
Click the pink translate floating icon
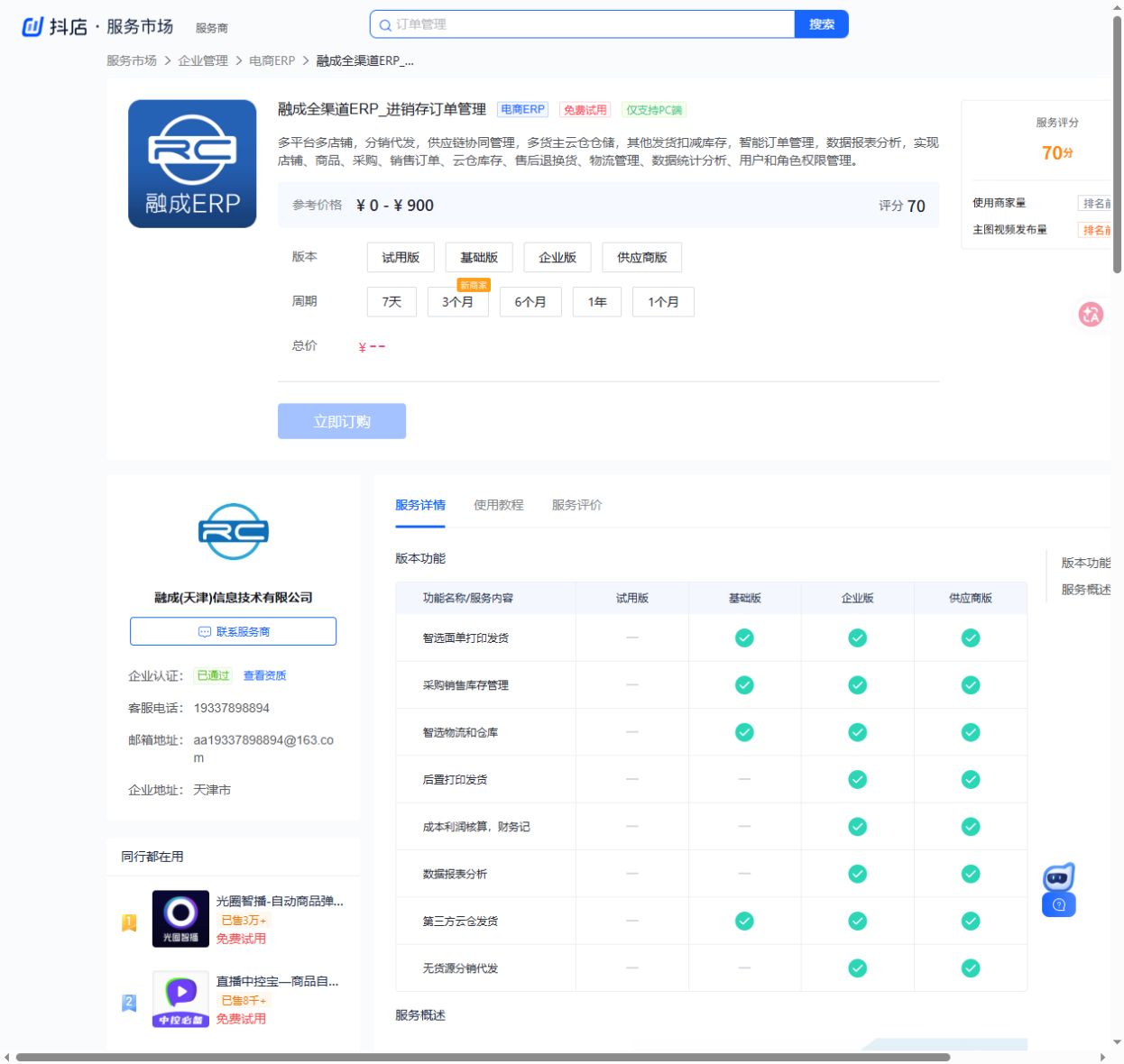point(1091,314)
